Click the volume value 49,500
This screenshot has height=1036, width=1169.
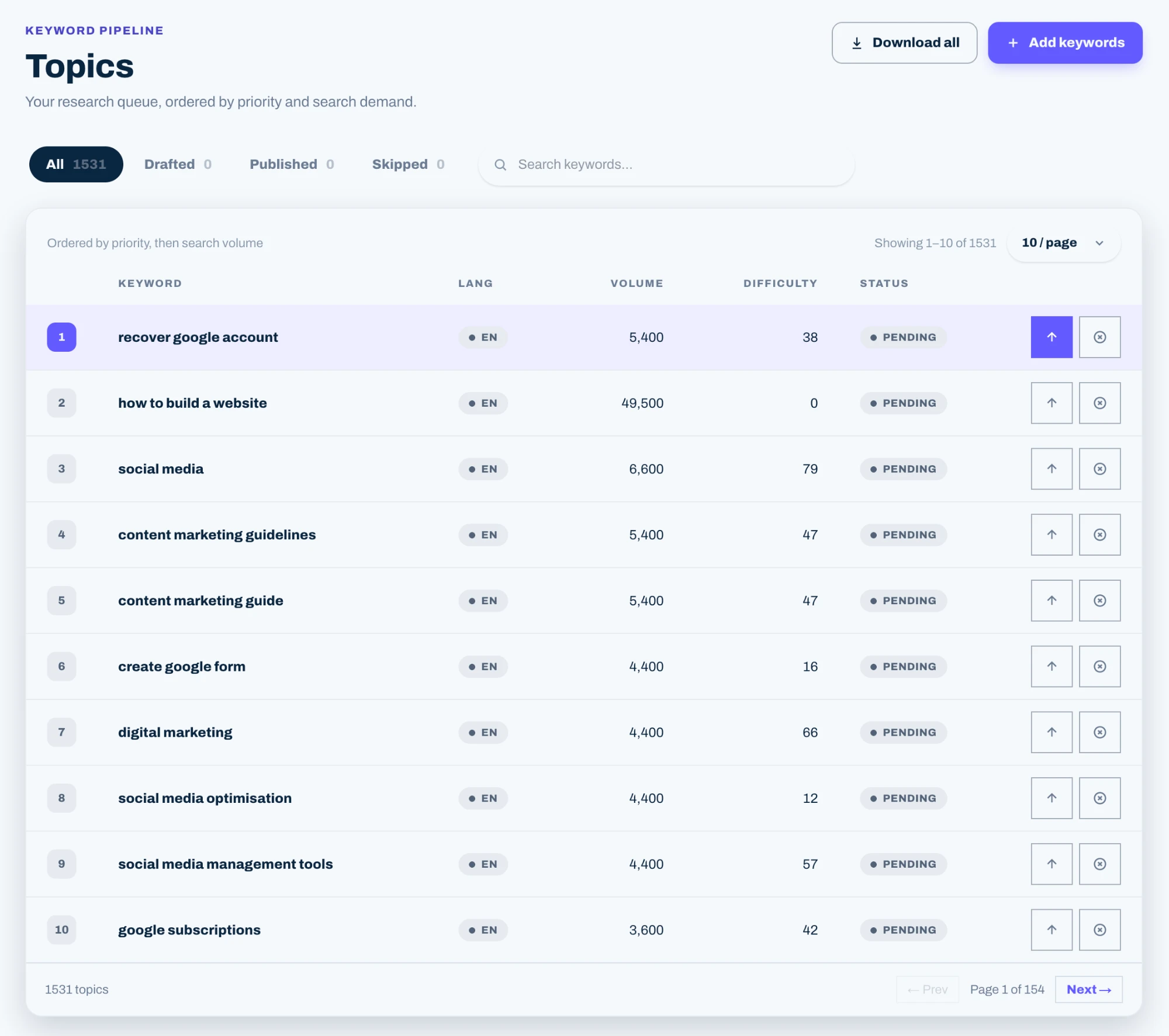tap(642, 403)
